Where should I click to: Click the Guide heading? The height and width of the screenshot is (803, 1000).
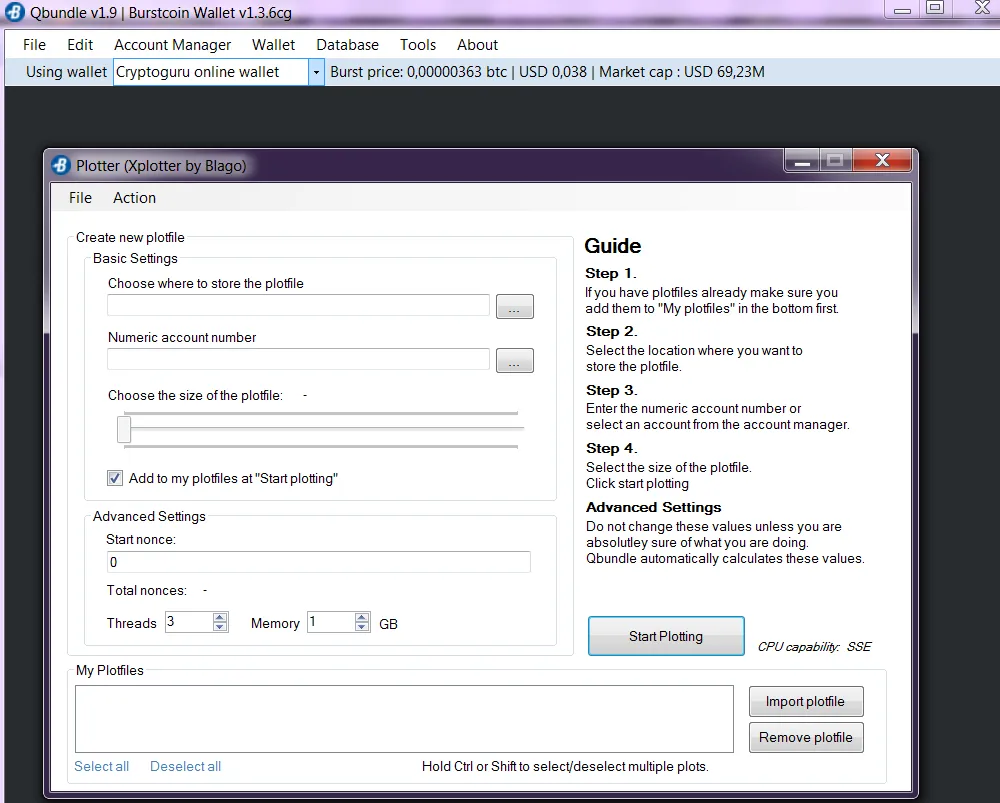point(613,246)
